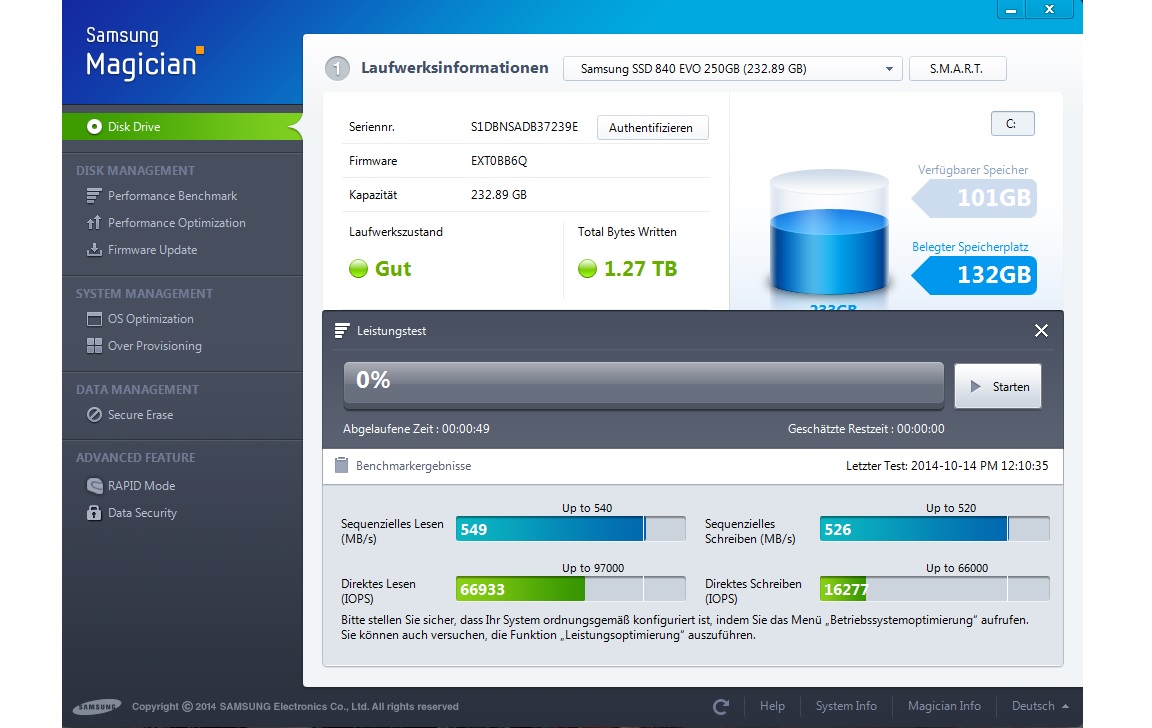Click the green Laufwerkszustand status dot
The width and height of the screenshot is (1152, 728).
click(359, 269)
